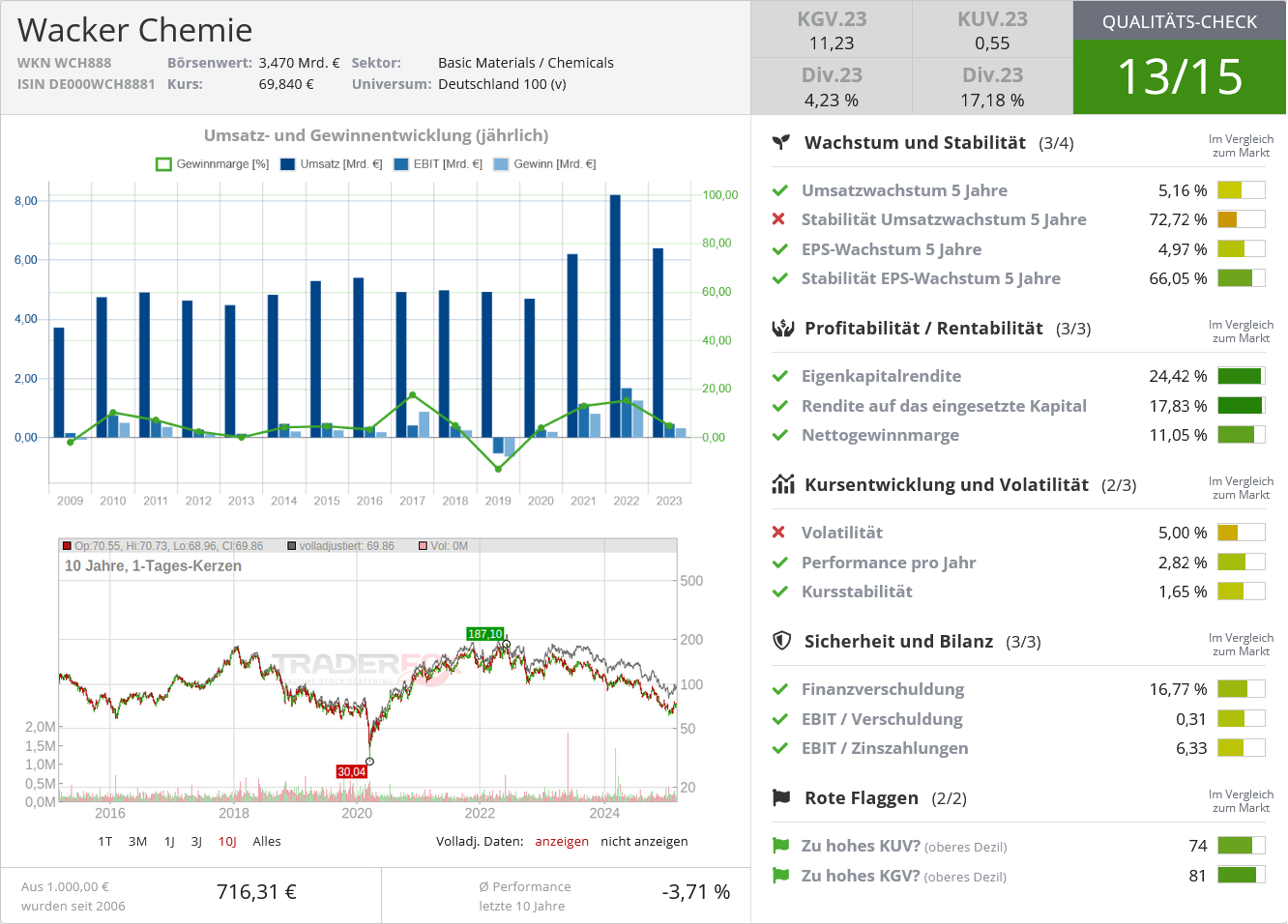The image size is (1288, 924).
Task: Click the checkmark next to EBIT / Zinszahlungen
Action: click(779, 748)
